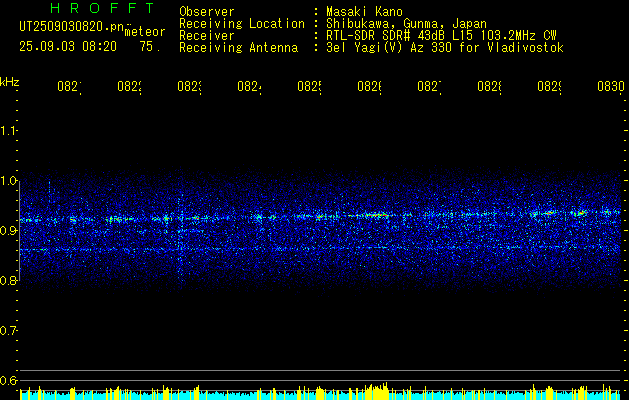Click the Receiving Location label
Viewport: 629px width, 400px height.
pos(242,24)
